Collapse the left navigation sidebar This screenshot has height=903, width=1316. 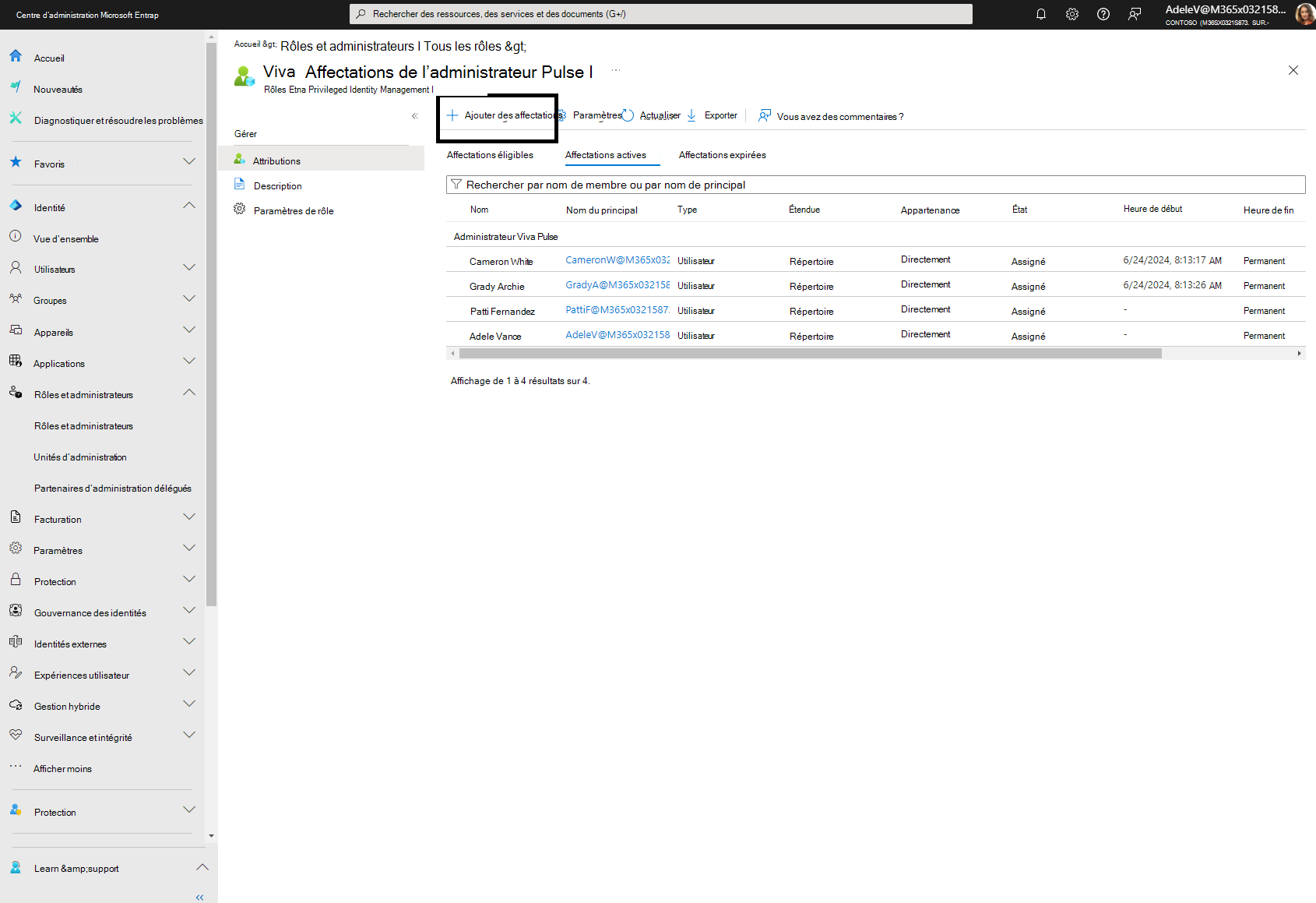pyautogui.click(x=200, y=897)
